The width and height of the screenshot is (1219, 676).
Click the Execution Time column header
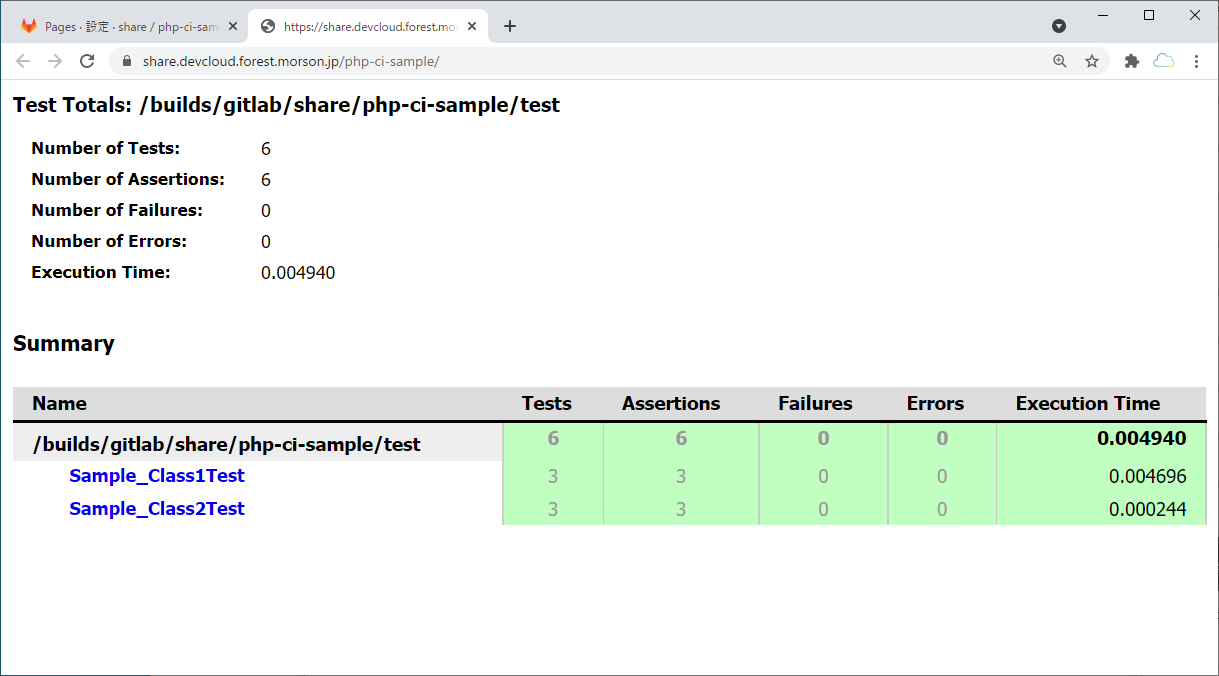(1088, 404)
